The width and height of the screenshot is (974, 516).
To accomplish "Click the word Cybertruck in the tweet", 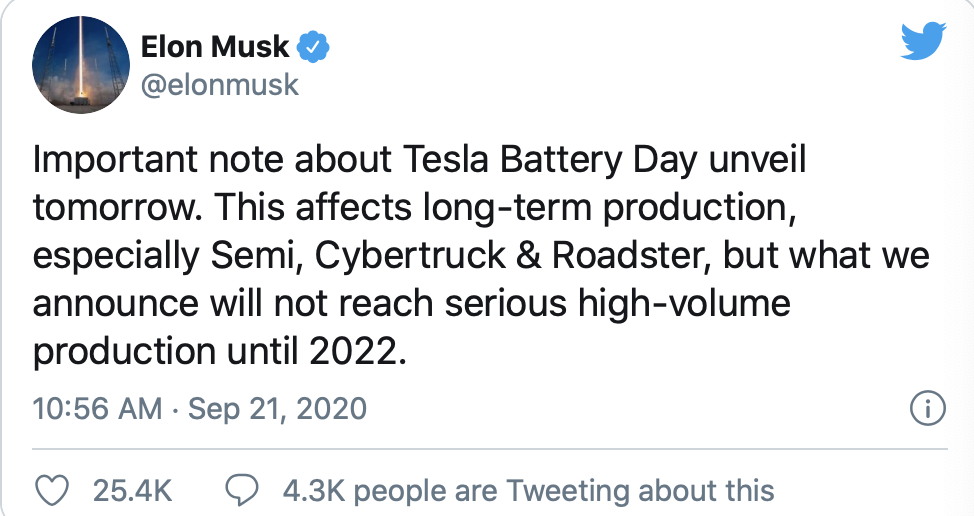I will click(410, 256).
